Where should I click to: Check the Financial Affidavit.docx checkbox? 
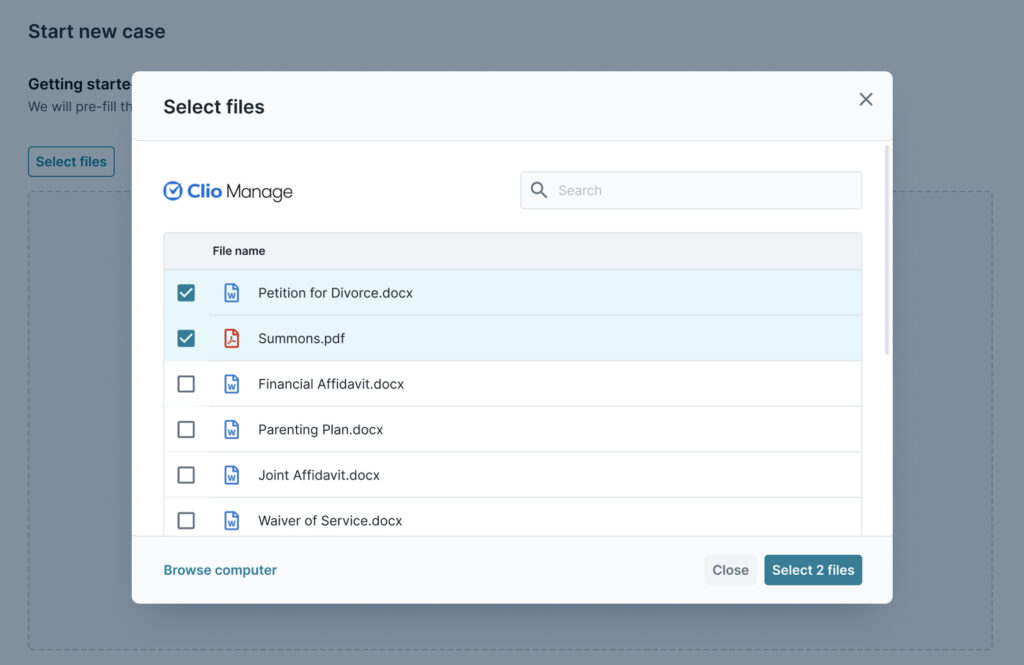coord(186,384)
